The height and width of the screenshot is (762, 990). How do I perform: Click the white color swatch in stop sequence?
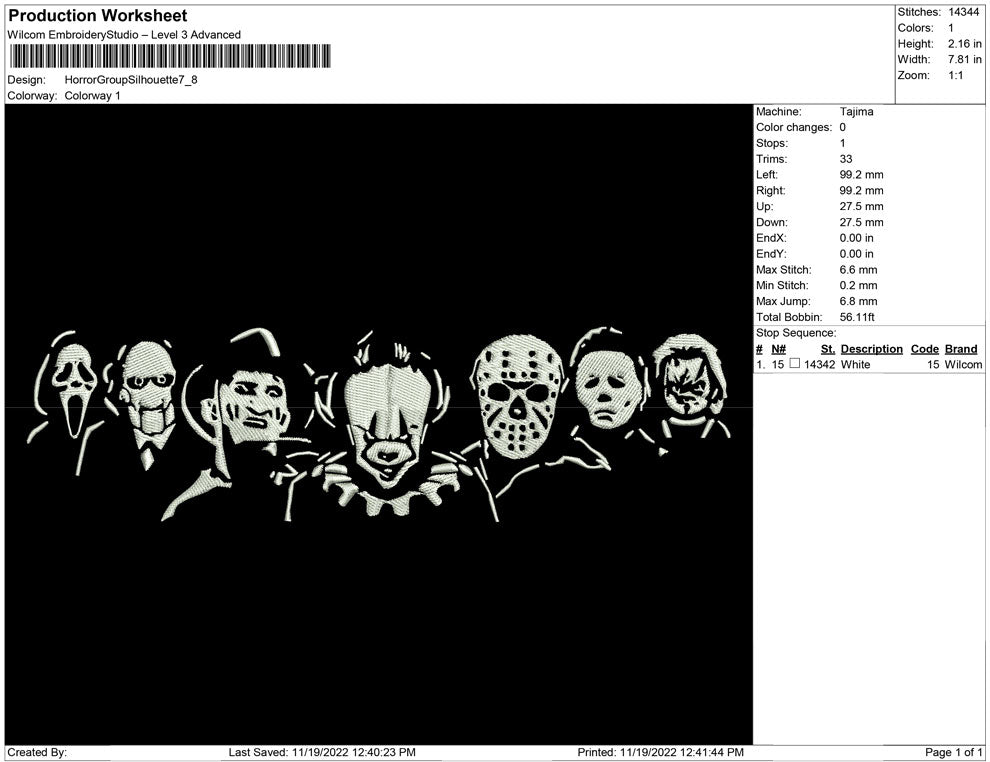coord(795,364)
